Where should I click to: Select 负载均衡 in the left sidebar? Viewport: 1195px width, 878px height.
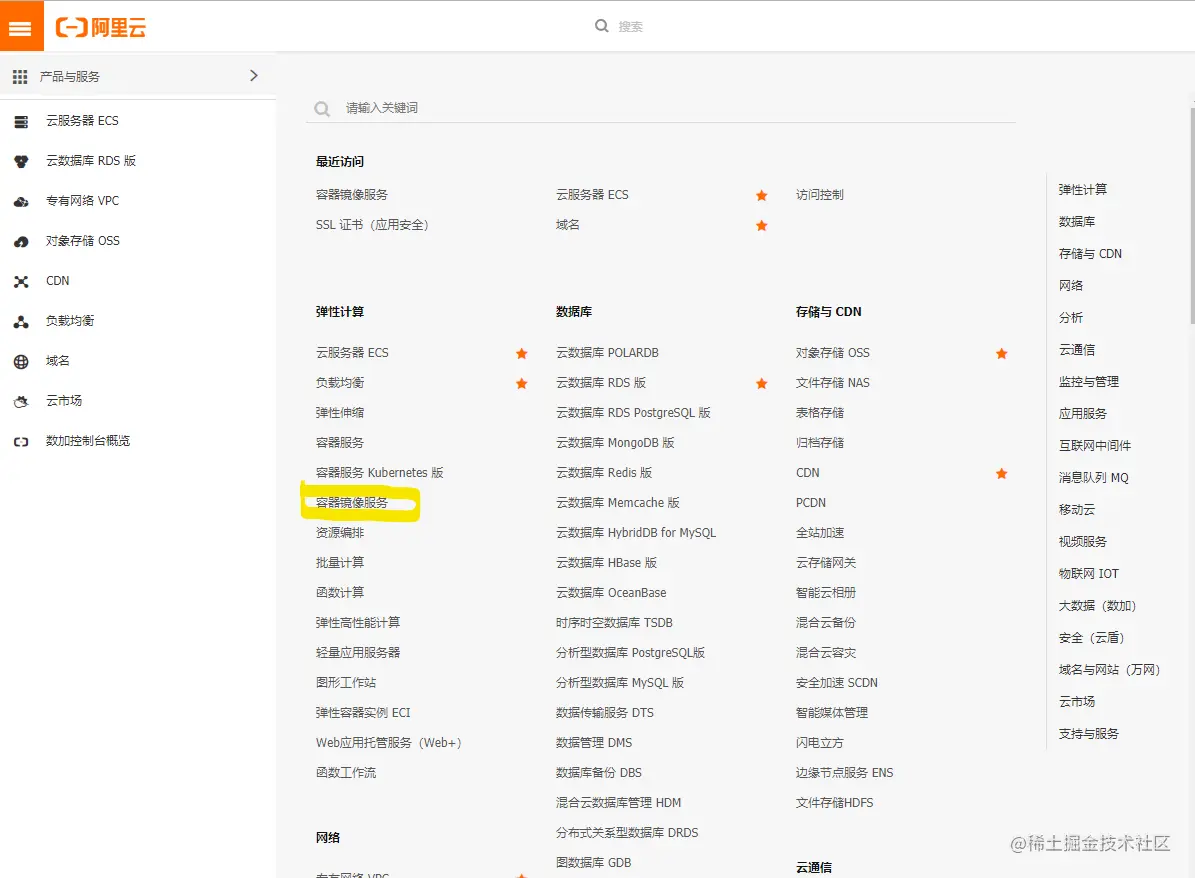pos(21,321)
